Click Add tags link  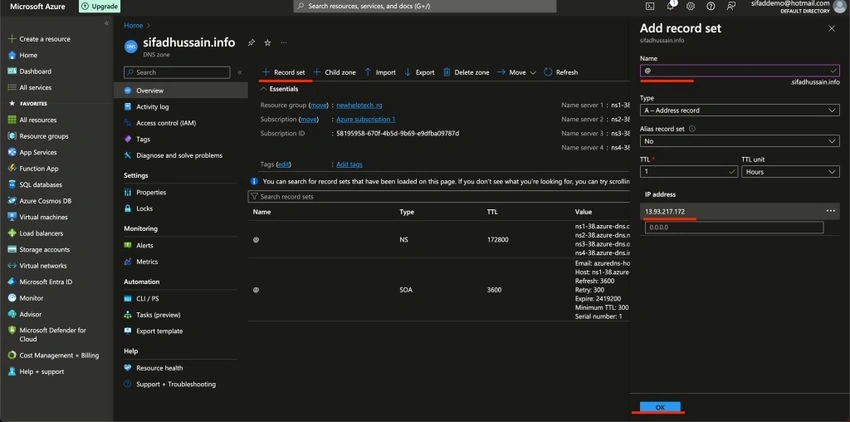(x=349, y=164)
